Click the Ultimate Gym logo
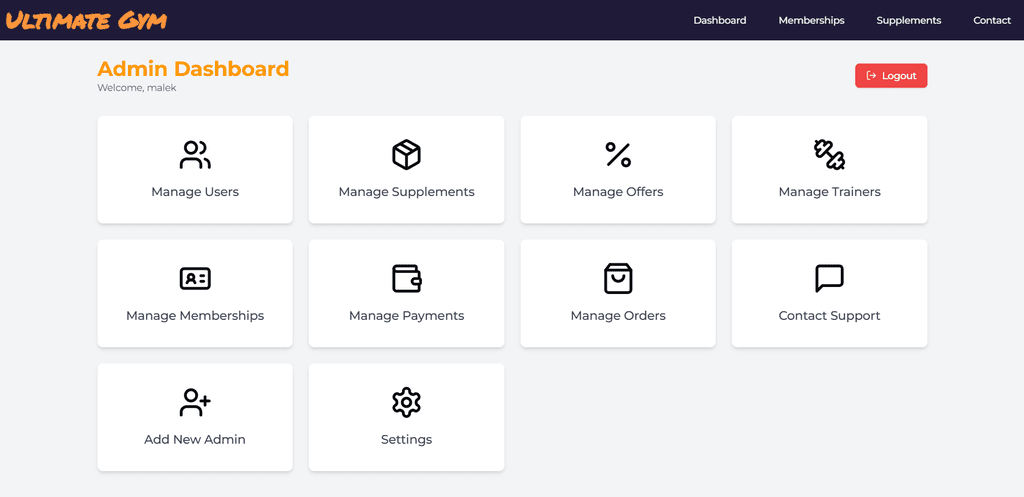The image size is (1024, 497). point(87,20)
